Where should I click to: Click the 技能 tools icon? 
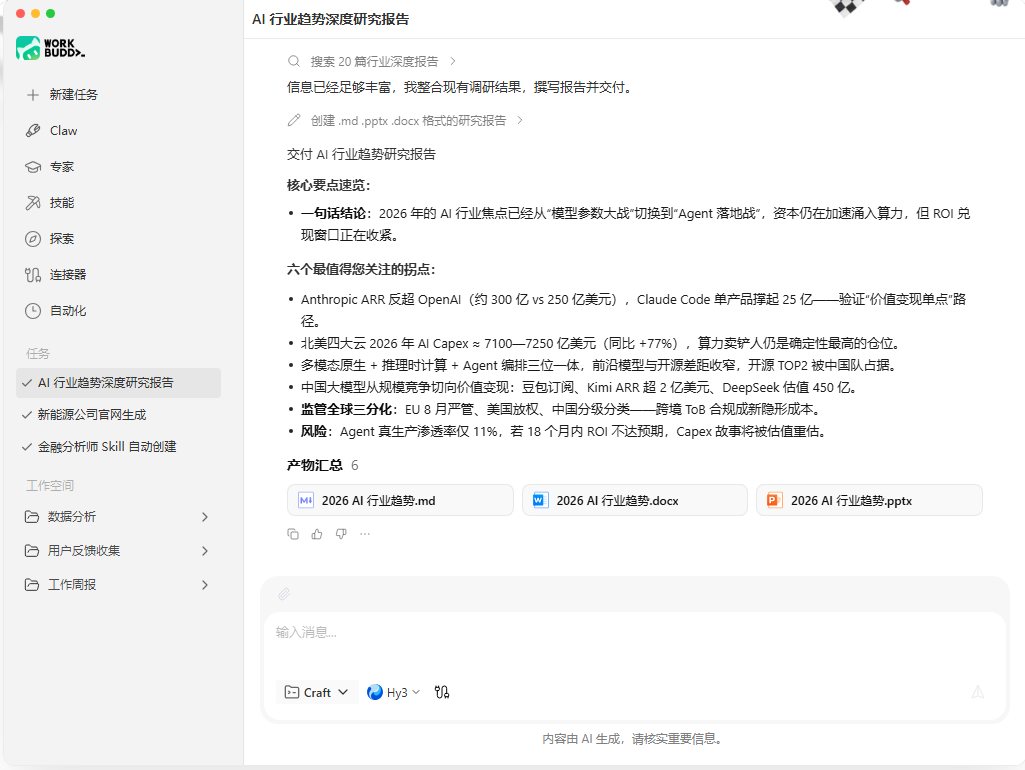pyautogui.click(x=33, y=203)
